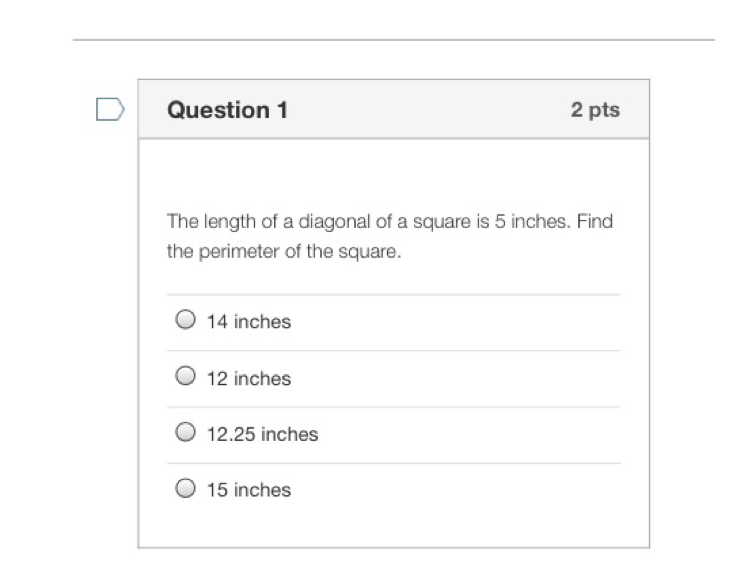Click the "14 inches" answer label text
This screenshot has width=748, height=588.
tap(248, 322)
